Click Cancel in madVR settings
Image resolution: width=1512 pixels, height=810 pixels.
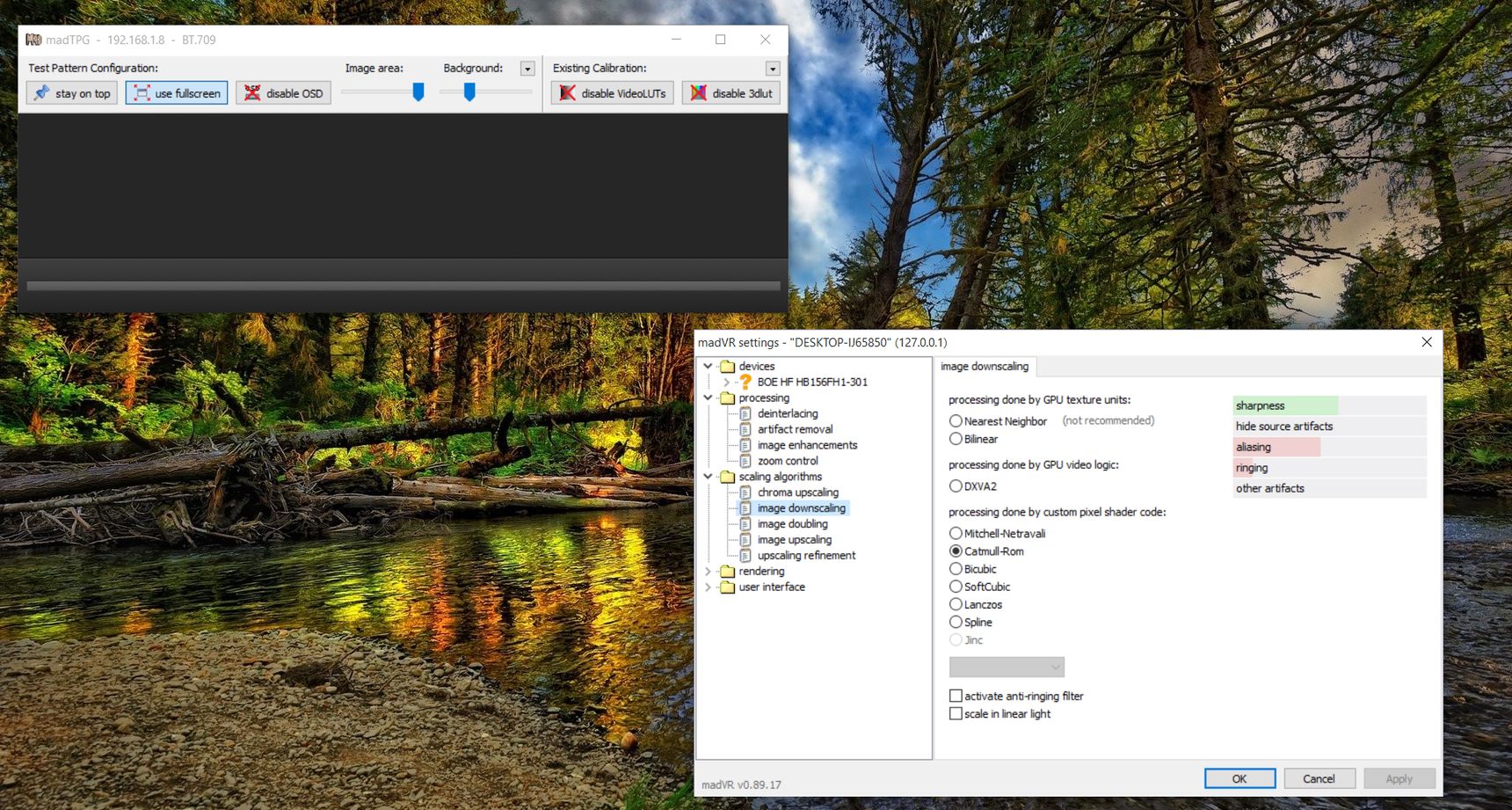(x=1319, y=778)
